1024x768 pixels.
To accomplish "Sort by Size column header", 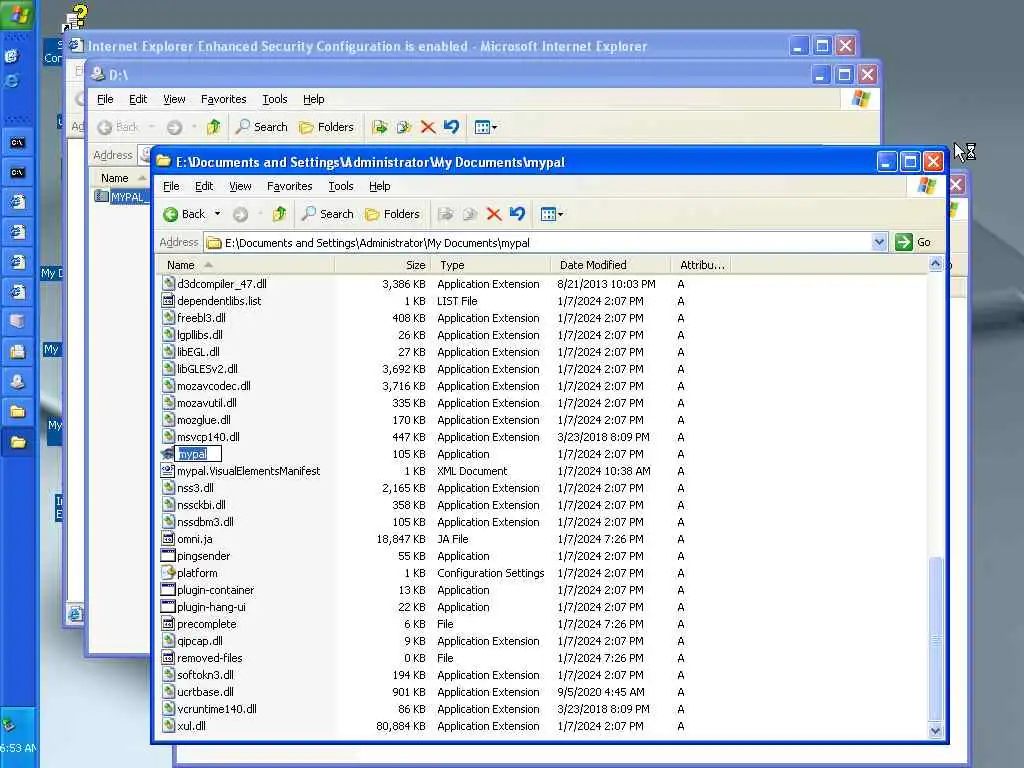I will pos(383,265).
